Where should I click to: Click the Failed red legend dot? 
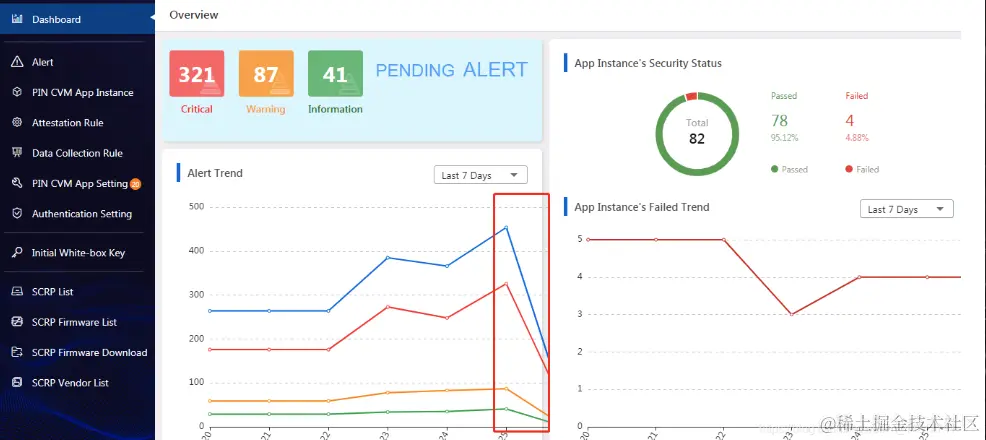point(849,169)
